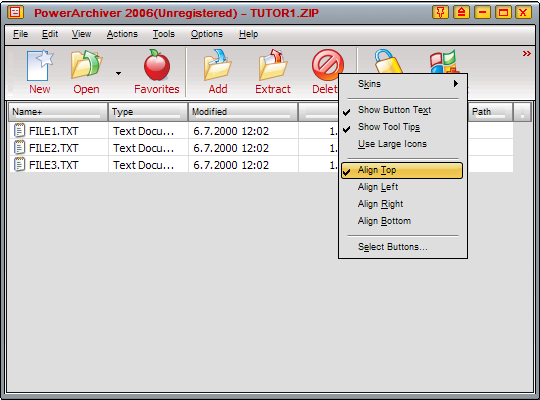Click Text Docu... type of FILE3.TXT
540x400 pixels.
144,165
